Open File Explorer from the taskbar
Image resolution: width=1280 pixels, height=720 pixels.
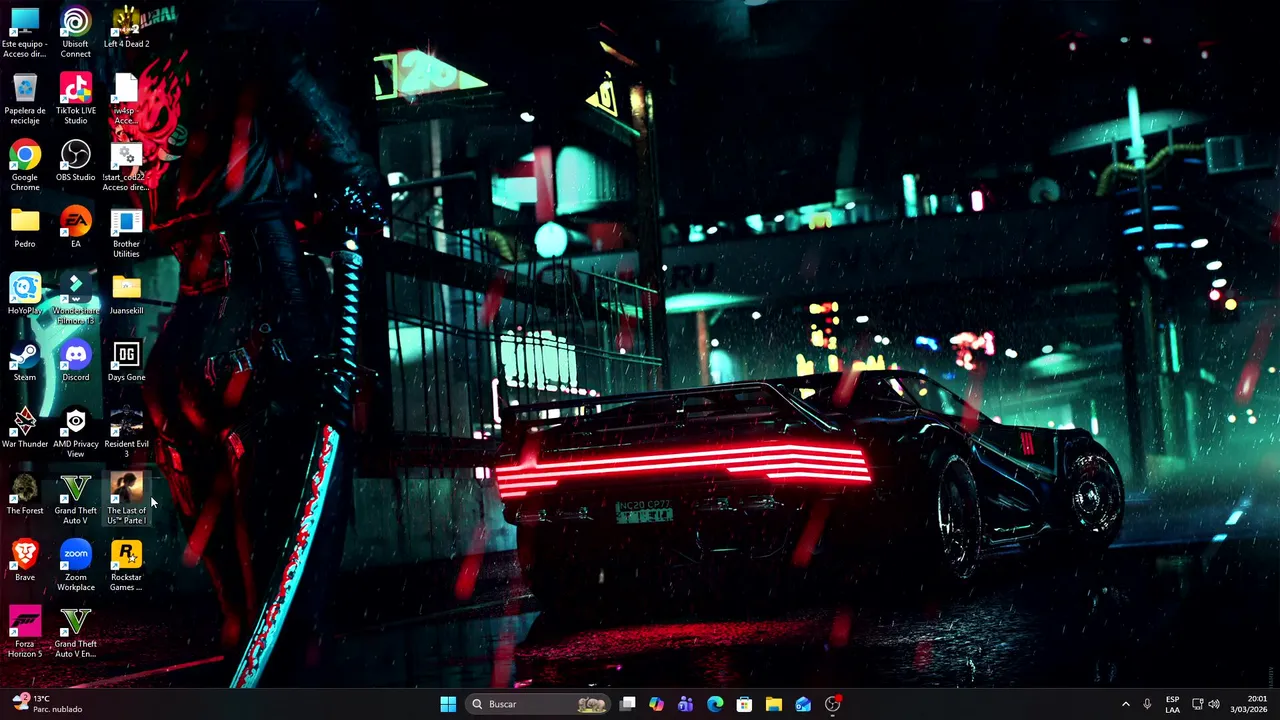click(x=773, y=704)
